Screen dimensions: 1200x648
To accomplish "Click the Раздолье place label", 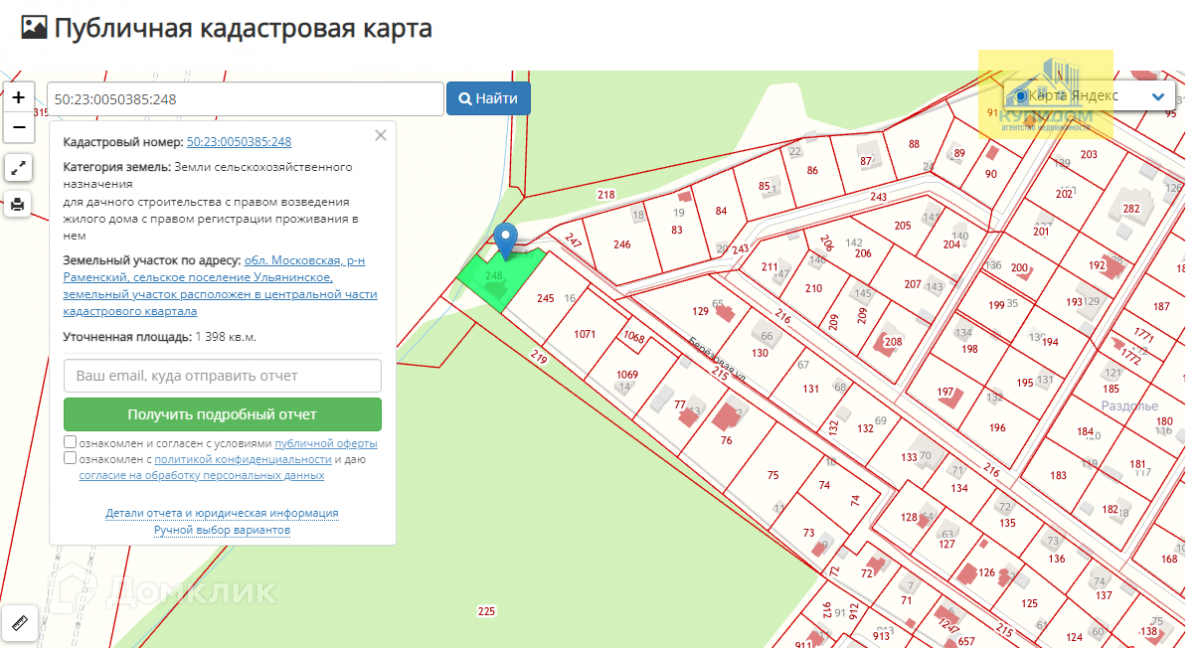I will coord(1129,406).
